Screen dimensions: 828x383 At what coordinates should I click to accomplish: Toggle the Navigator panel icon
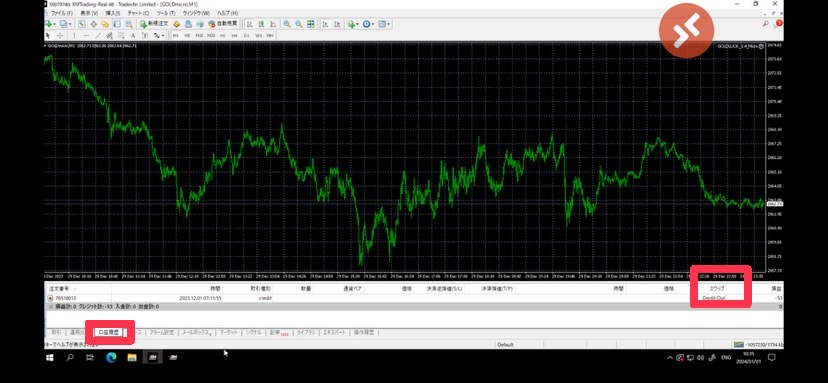pyautogui.click(x=105, y=24)
